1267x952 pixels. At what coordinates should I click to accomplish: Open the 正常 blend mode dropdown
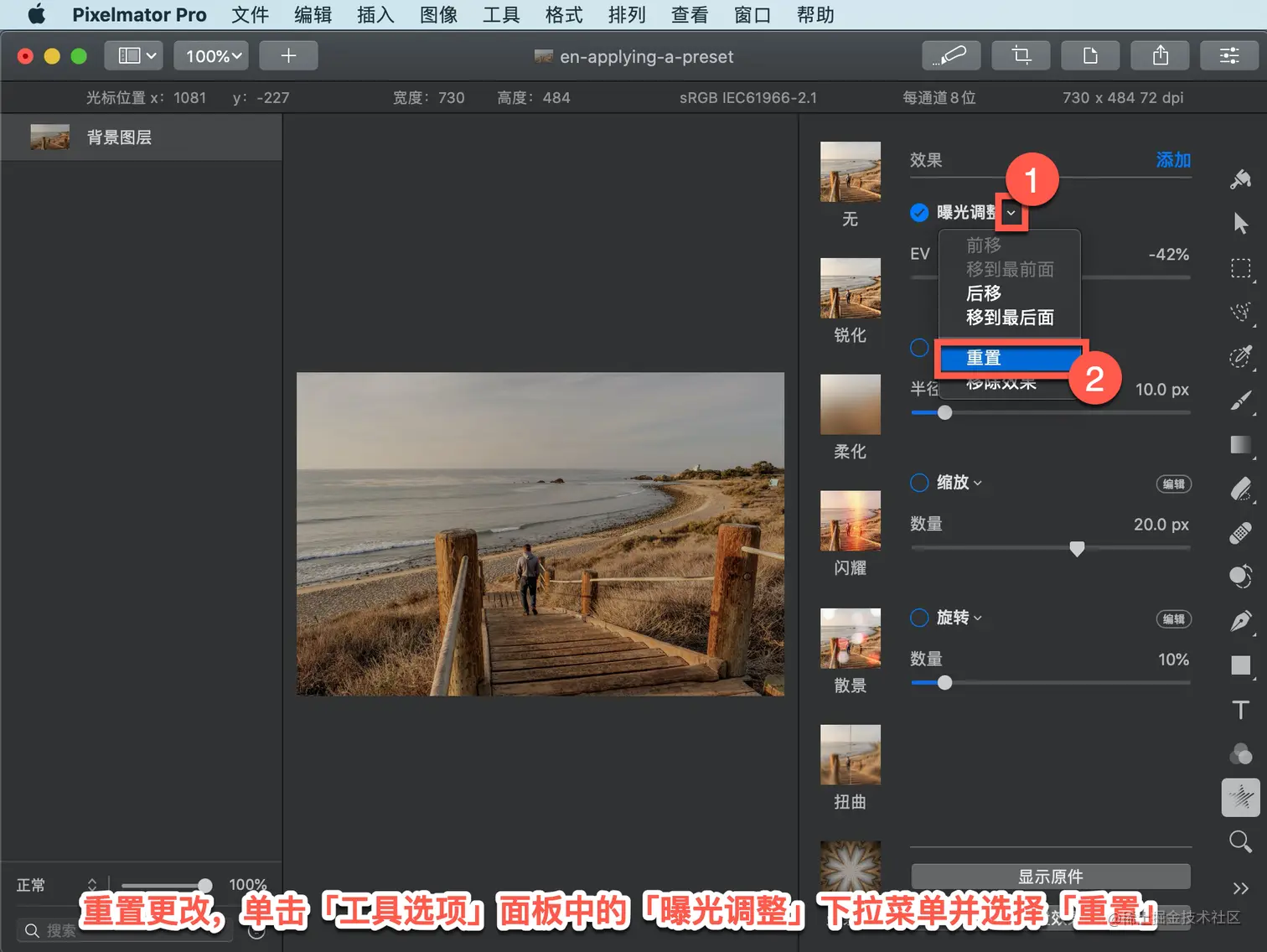pyautogui.click(x=57, y=885)
